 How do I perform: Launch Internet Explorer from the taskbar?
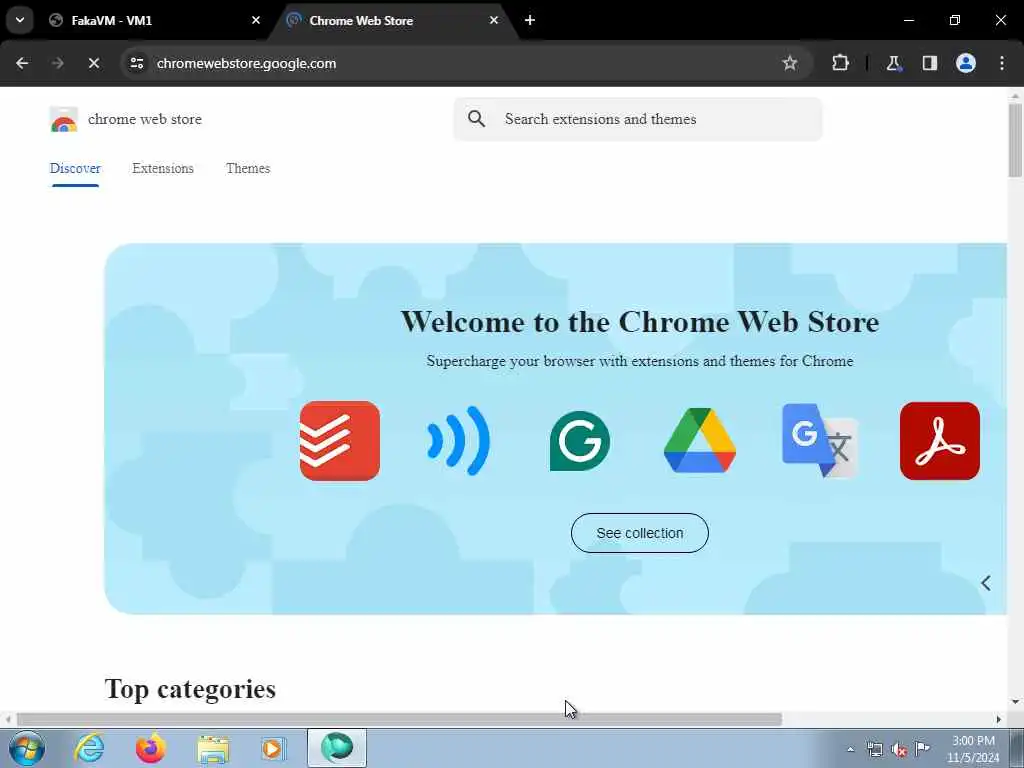89,748
